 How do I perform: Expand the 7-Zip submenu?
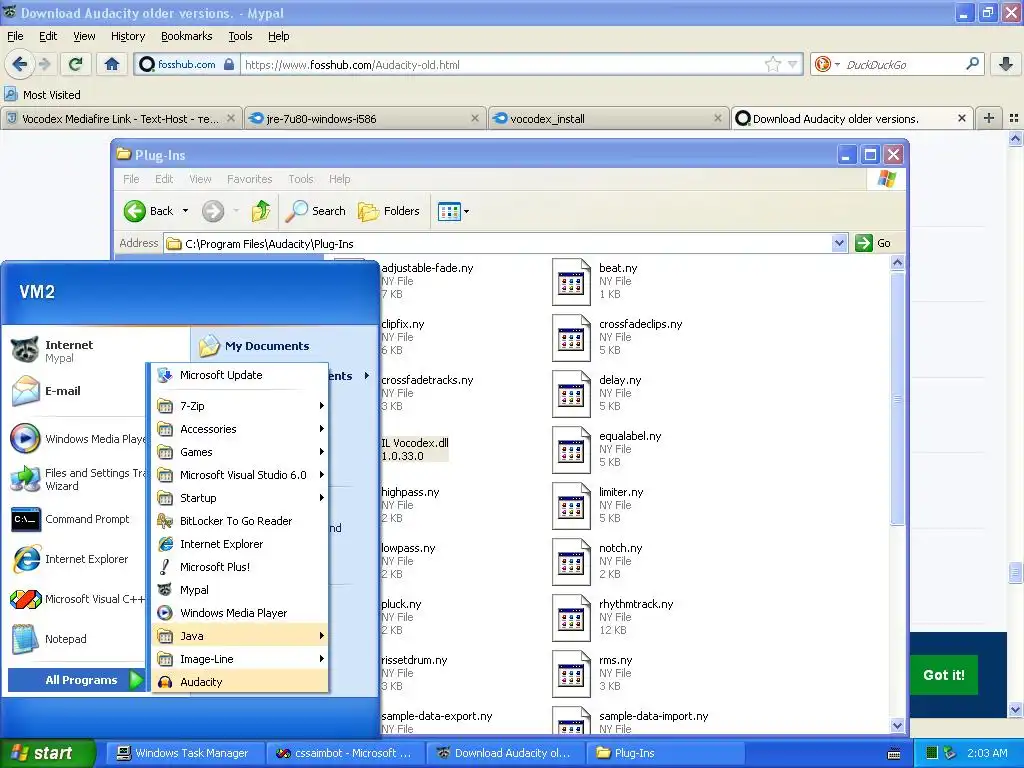241,406
